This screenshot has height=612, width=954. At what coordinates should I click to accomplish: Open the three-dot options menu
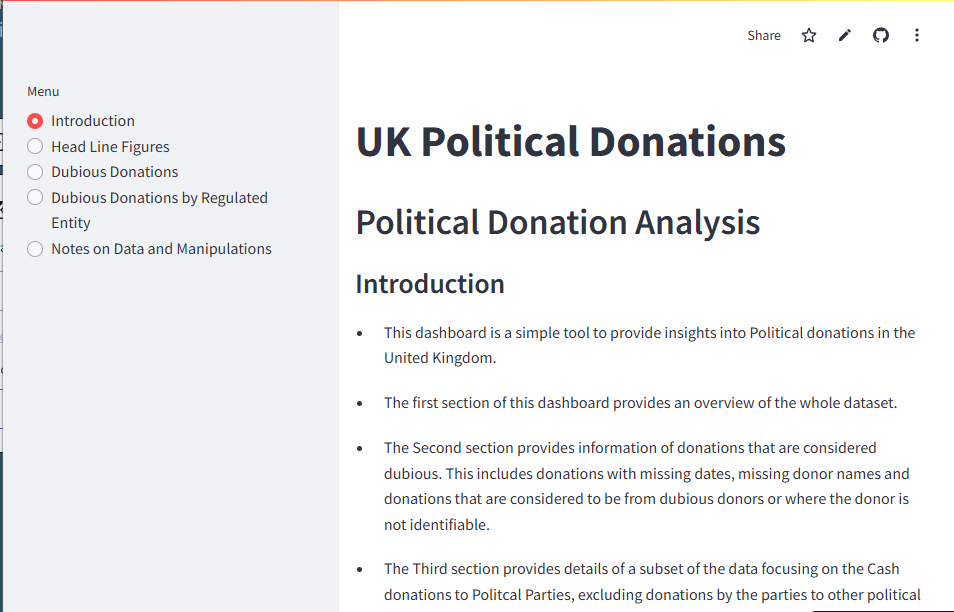click(x=917, y=35)
